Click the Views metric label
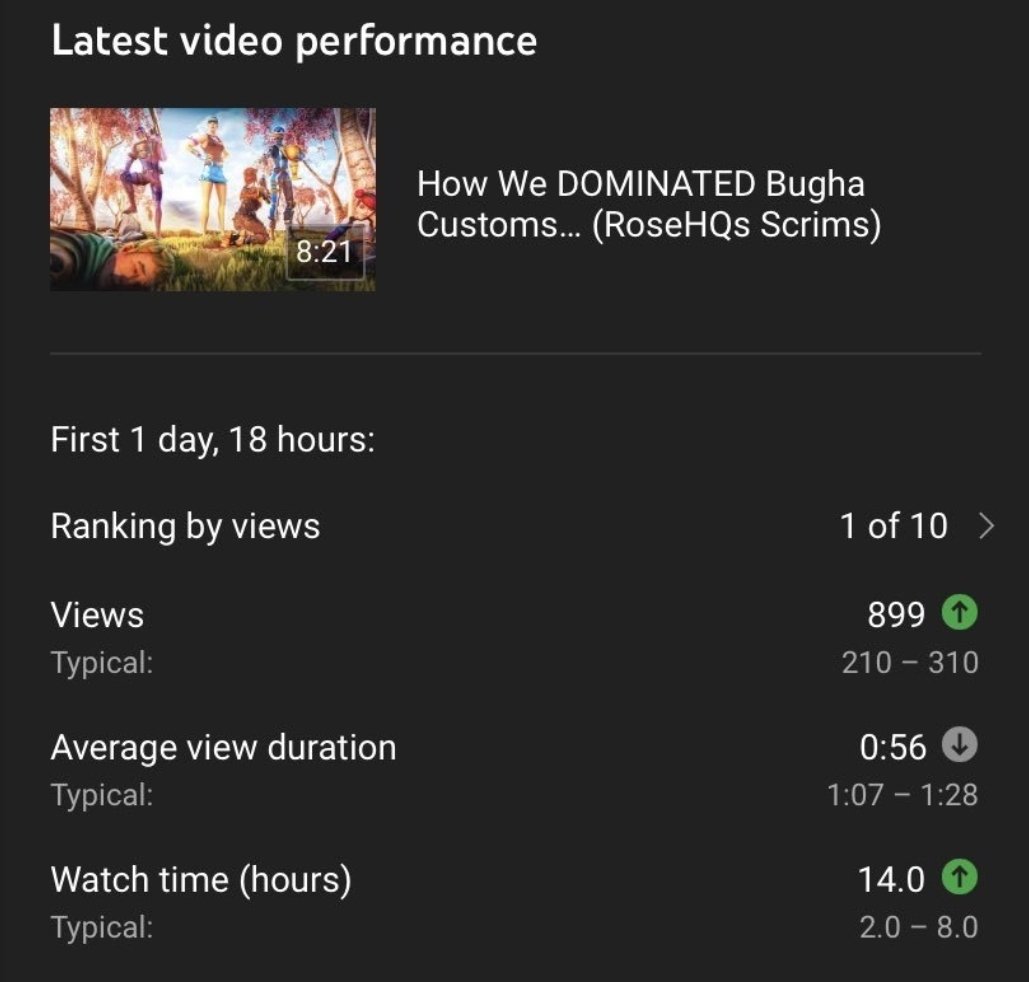 97,615
